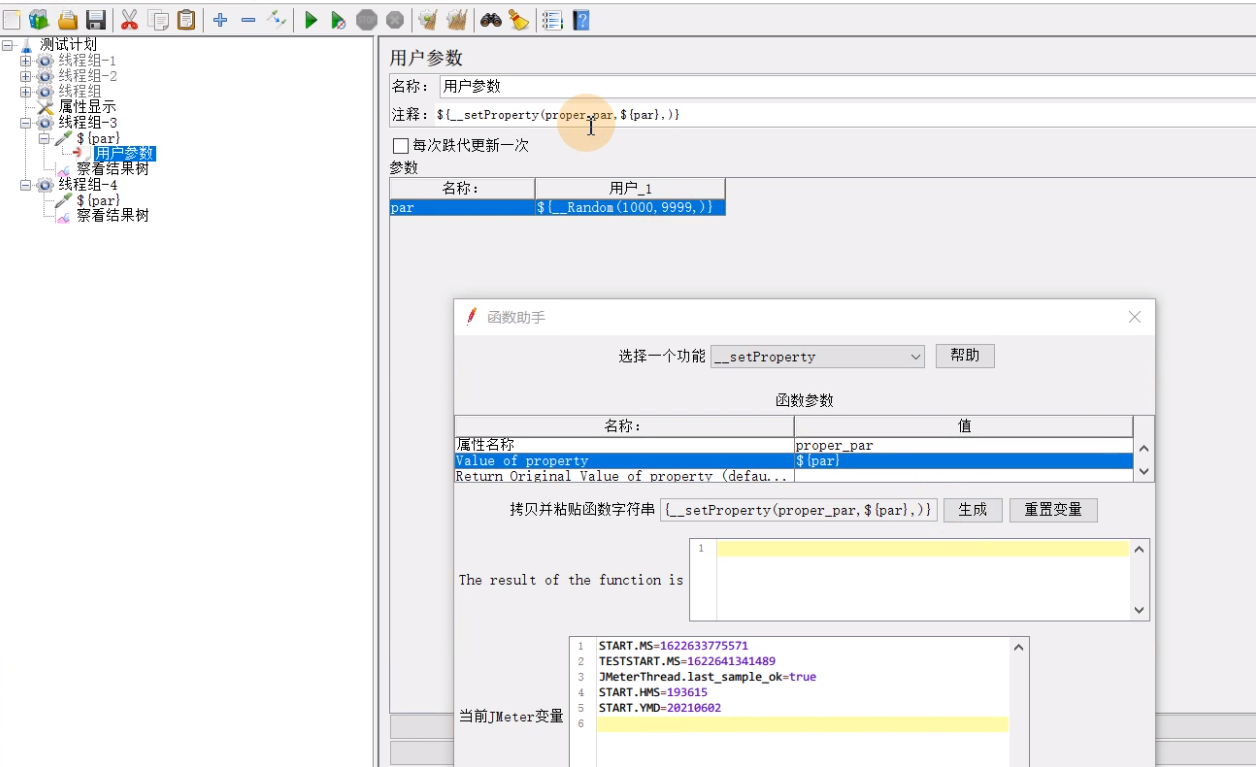
Task: Click the Open folder toolbar icon
Action: tap(68, 19)
